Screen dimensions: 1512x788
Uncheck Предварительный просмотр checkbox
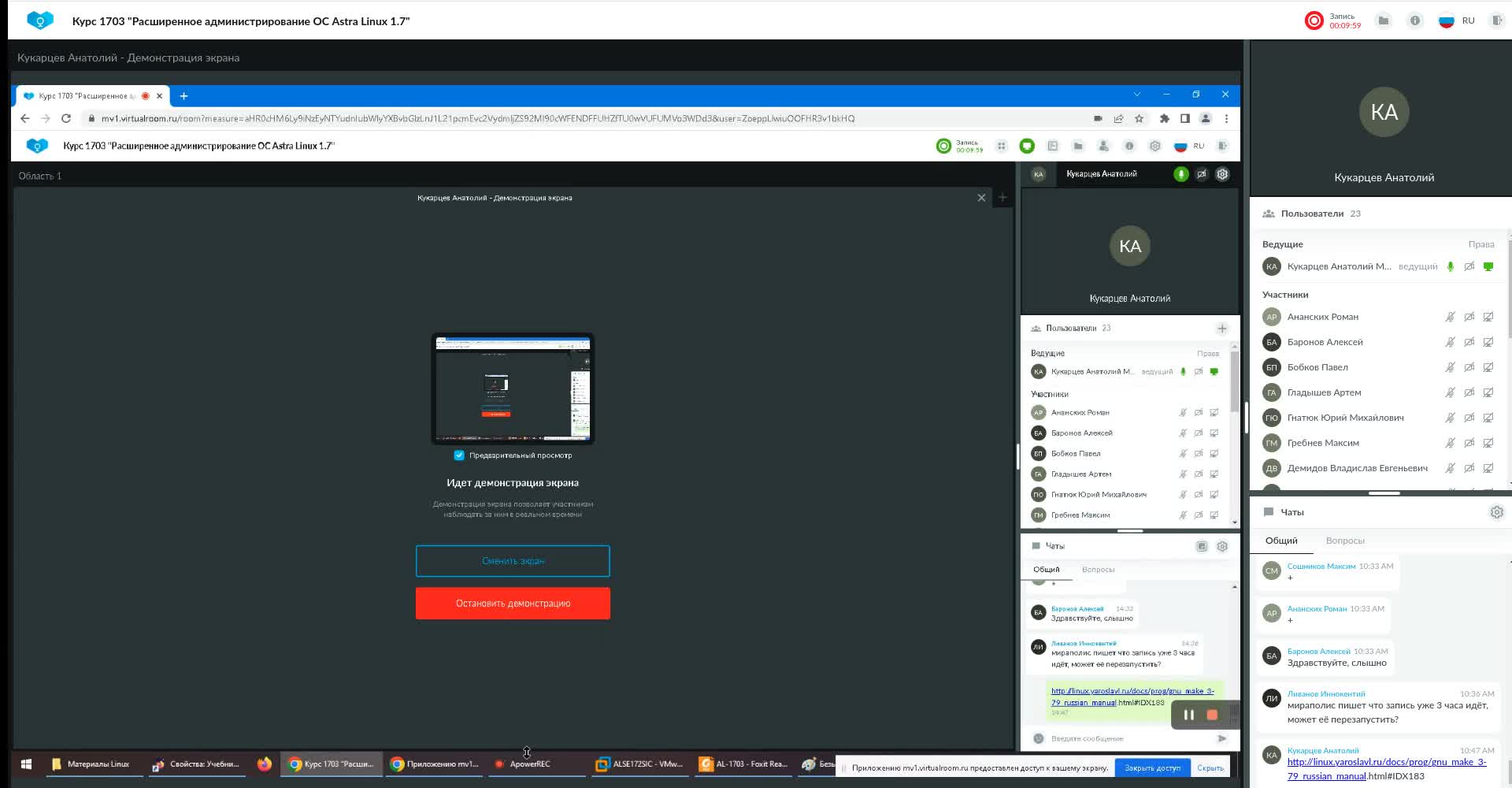coord(459,455)
